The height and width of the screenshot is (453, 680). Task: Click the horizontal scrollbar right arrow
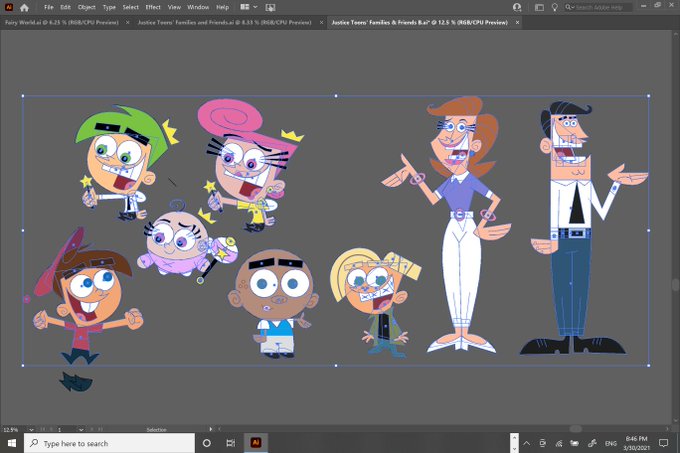coord(667,429)
